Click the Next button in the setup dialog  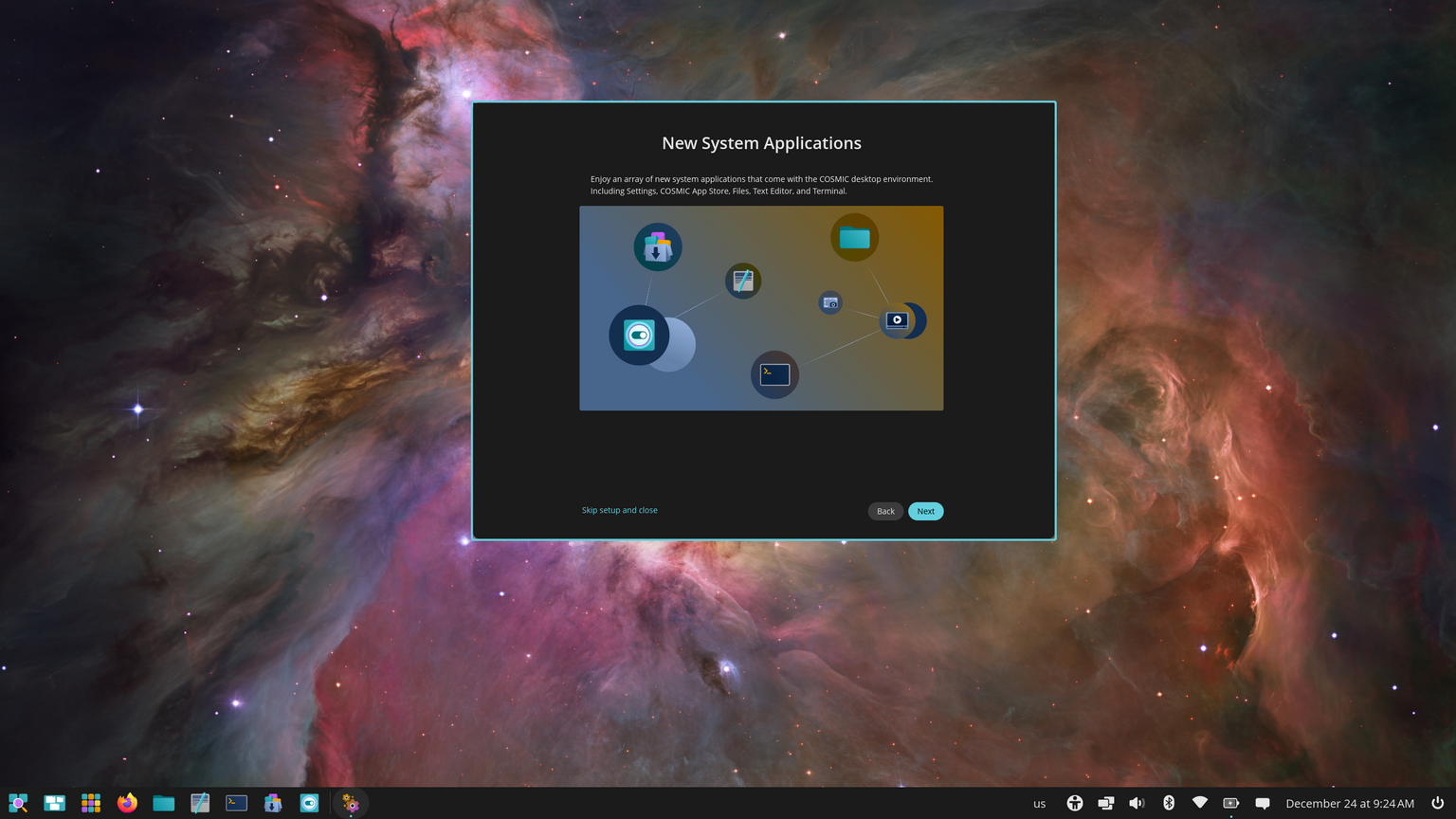pos(925,511)
